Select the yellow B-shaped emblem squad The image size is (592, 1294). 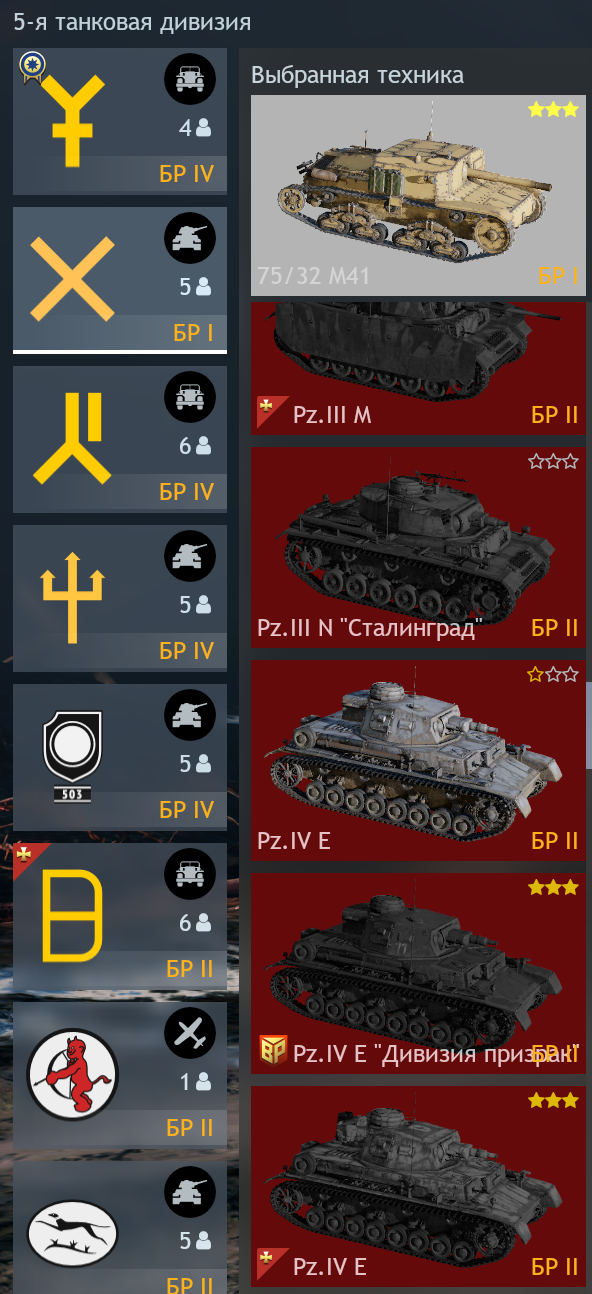120,916
